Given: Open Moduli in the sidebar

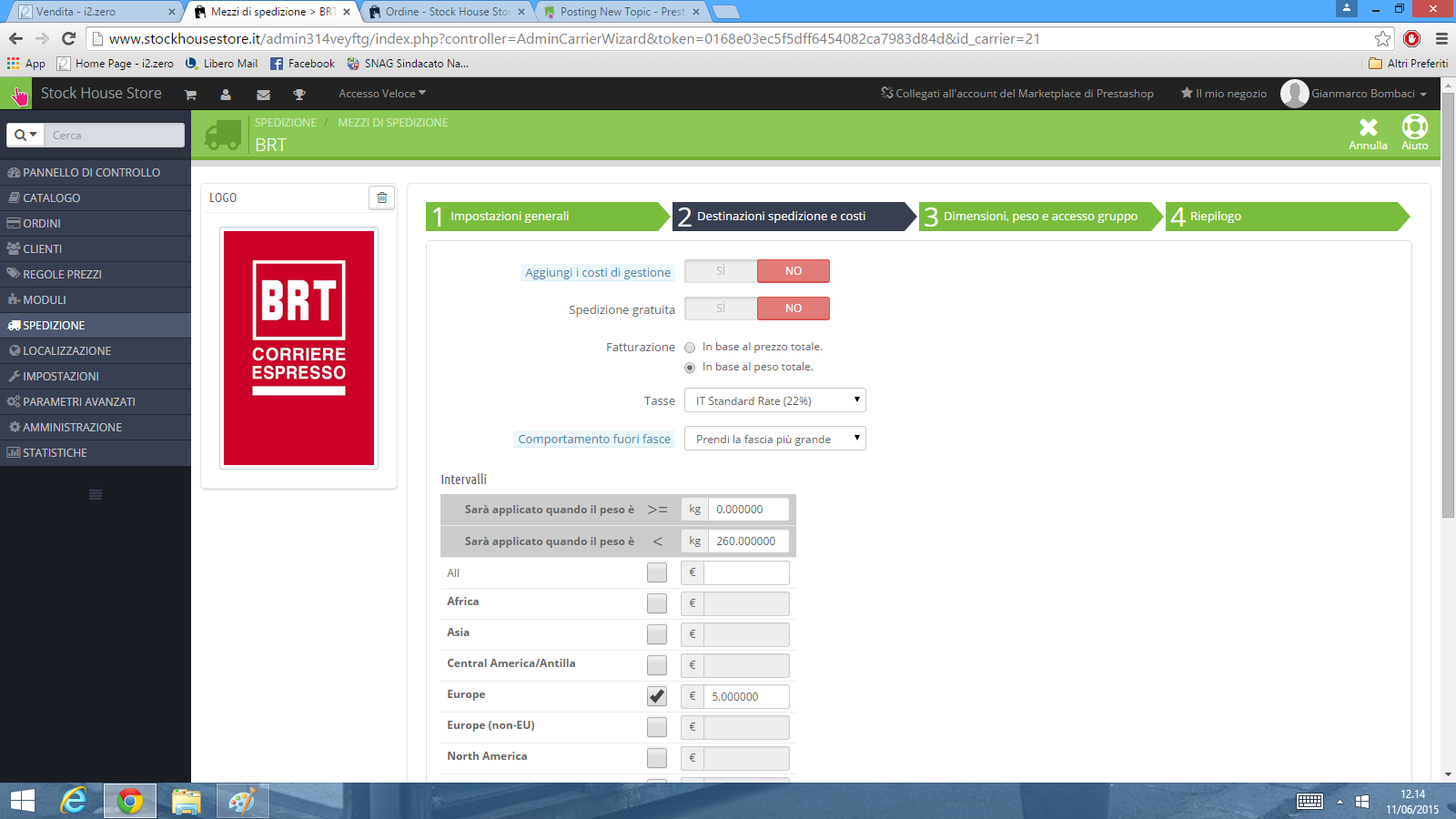Looking at the screenshot, I should [96, 299].
